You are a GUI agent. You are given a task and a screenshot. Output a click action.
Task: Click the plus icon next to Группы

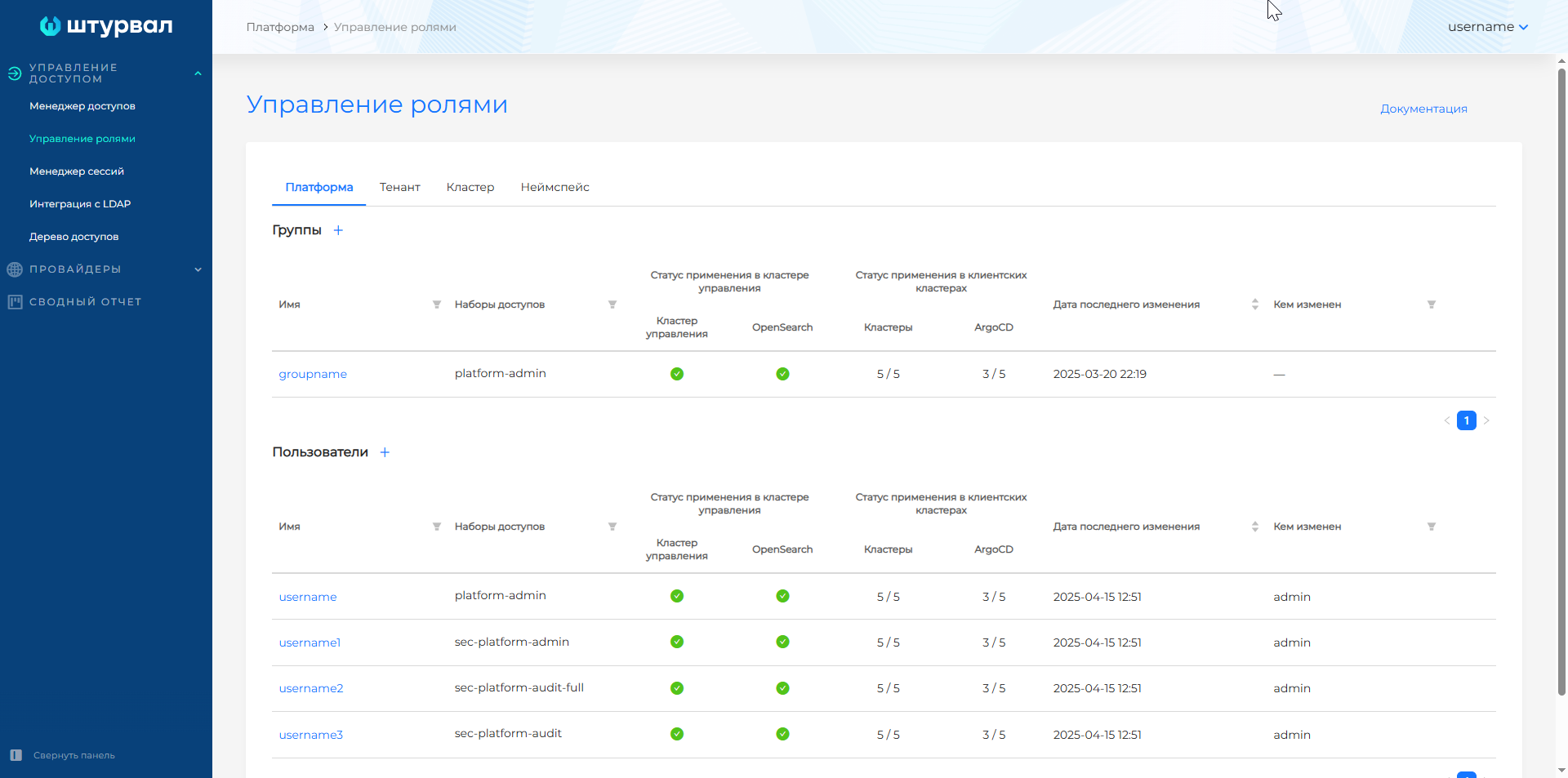[x=338, y=230]
